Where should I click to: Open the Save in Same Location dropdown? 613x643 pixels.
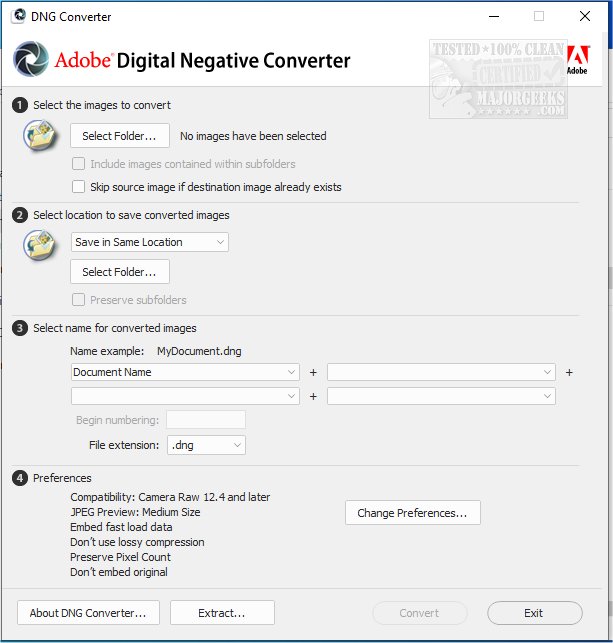[150, 242]
